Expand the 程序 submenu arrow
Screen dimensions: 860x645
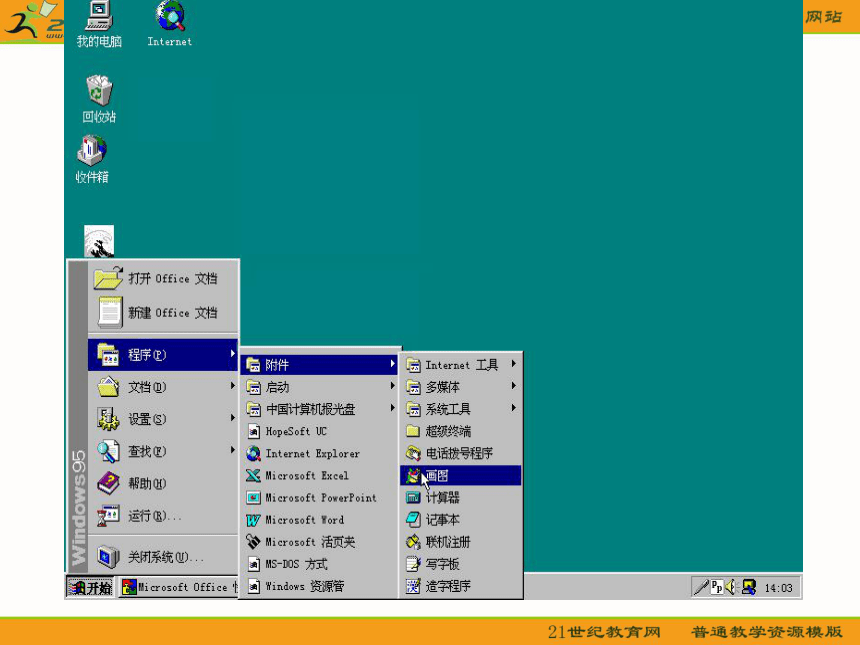(x=233, y=354)
